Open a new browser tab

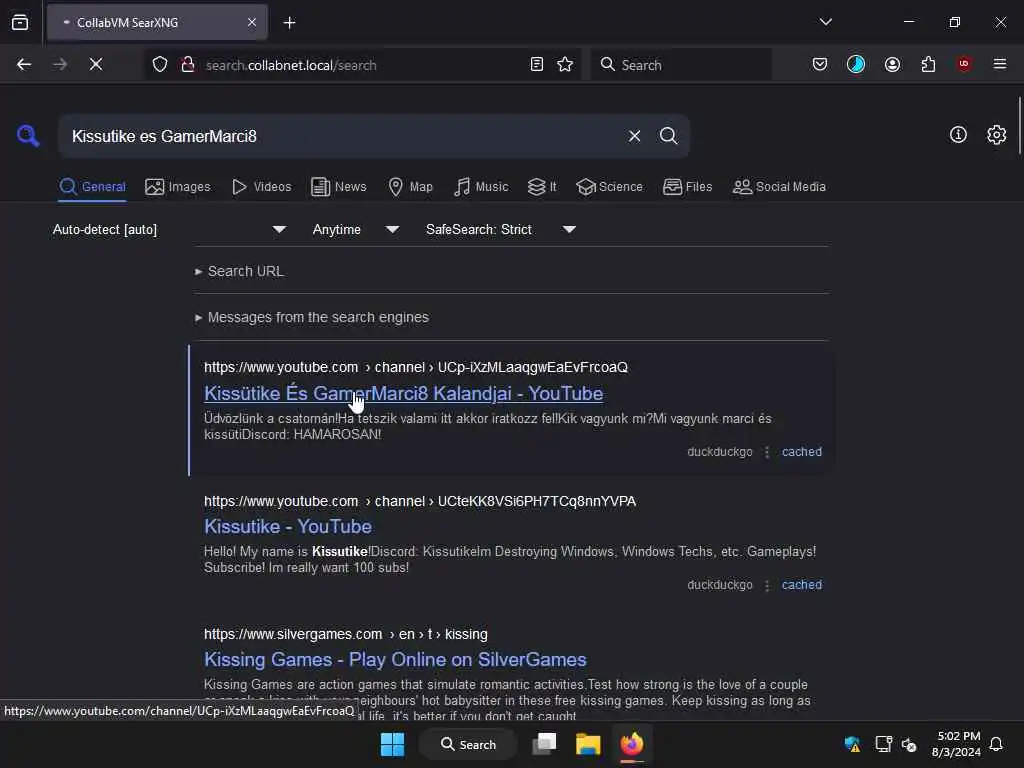coord(289,23)
